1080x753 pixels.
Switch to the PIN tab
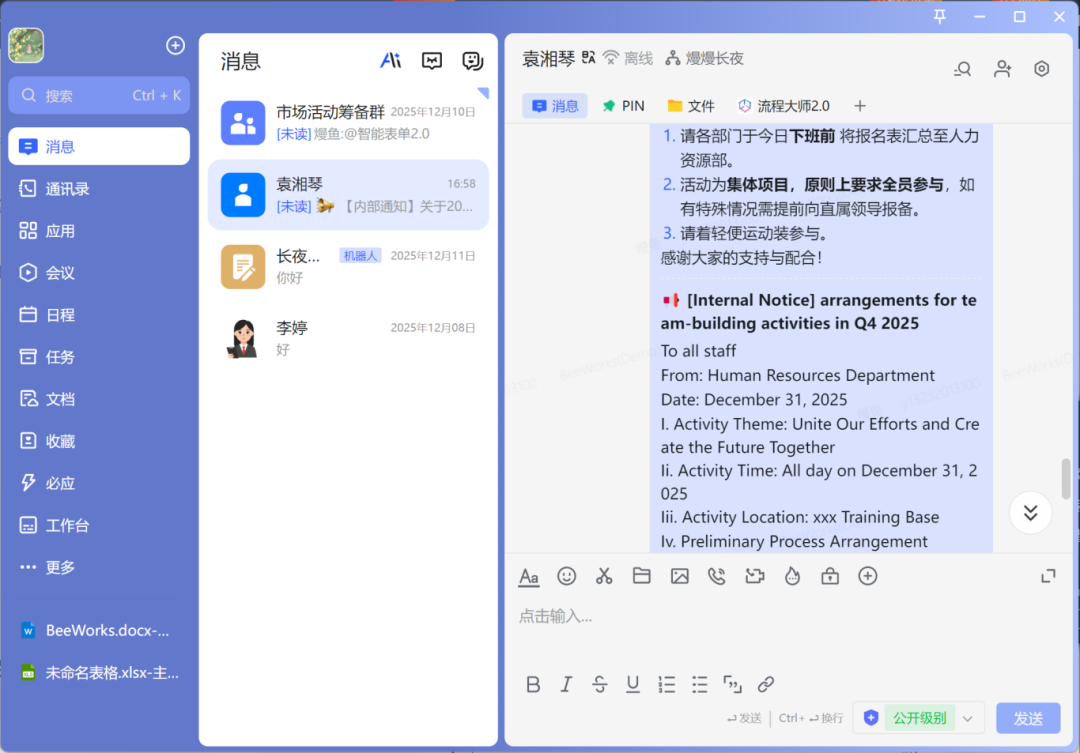coord(623,105)
